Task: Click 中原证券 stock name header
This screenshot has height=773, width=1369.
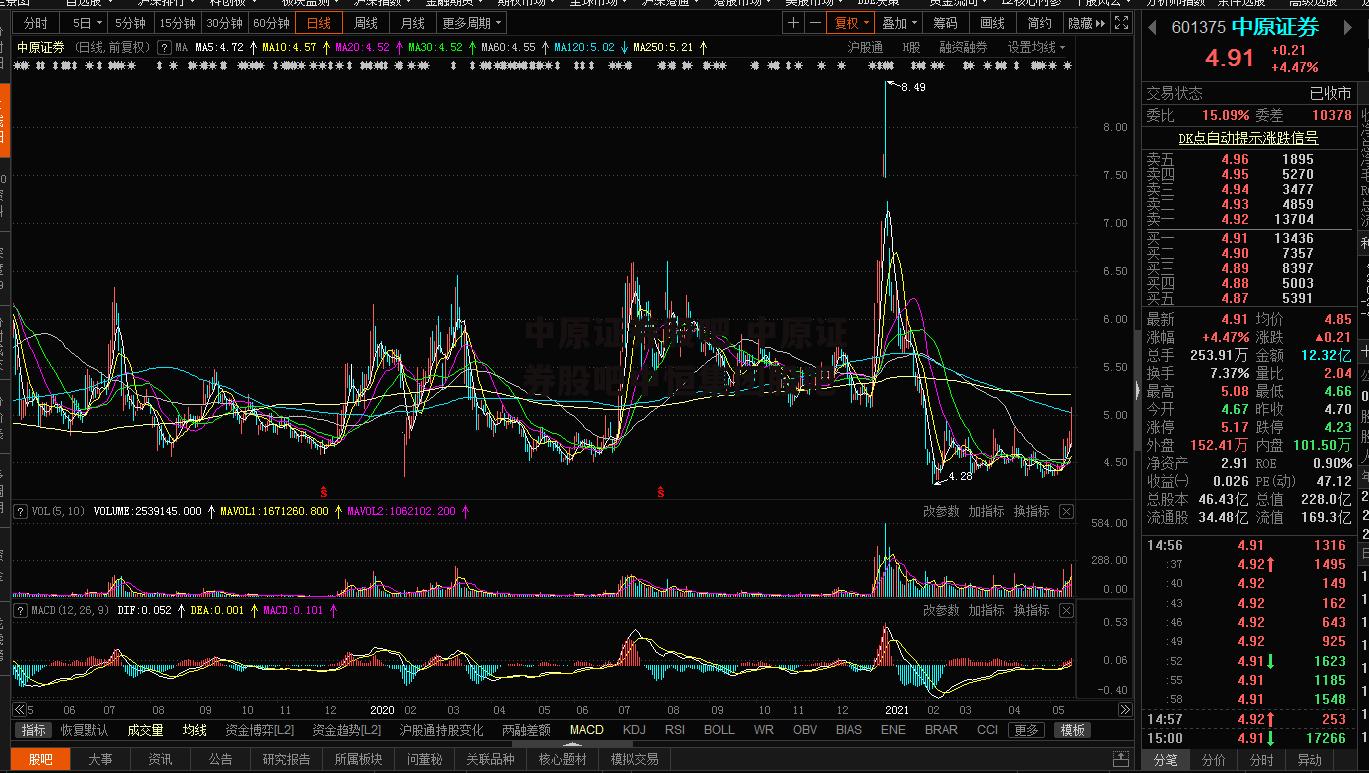Action: point(1274,28)
